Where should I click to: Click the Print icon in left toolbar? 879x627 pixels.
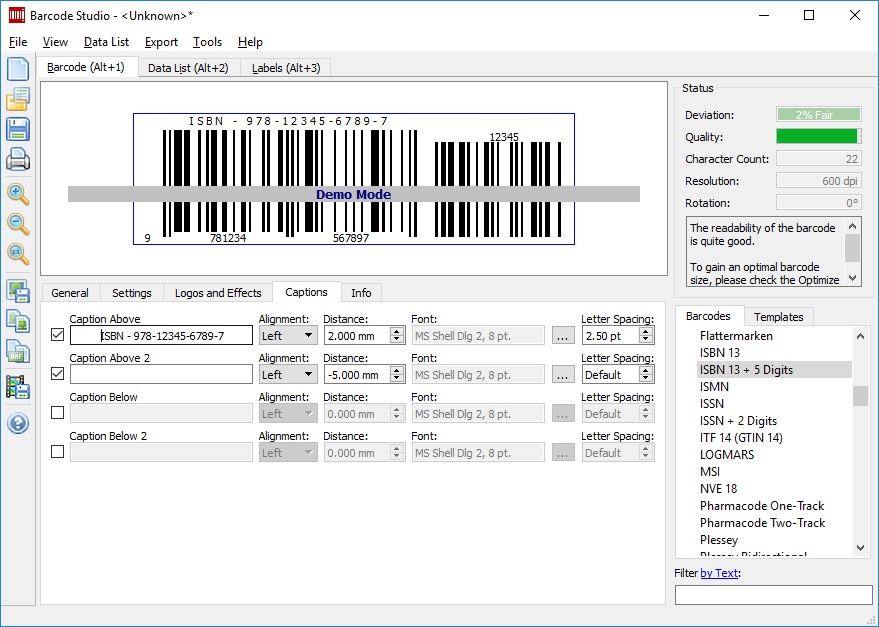(x=18, y=159)
